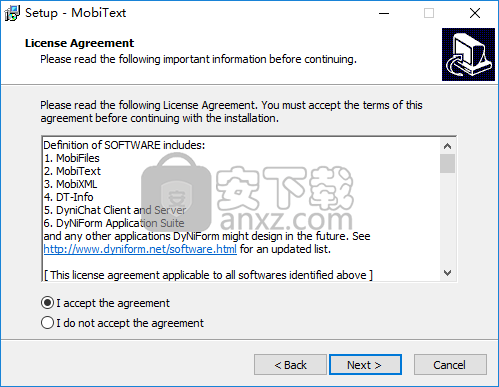Click the '1. MobiFiles' license line
Viewport: 499px width, 387px height.
pyautogui.click(x=72, y=158)
